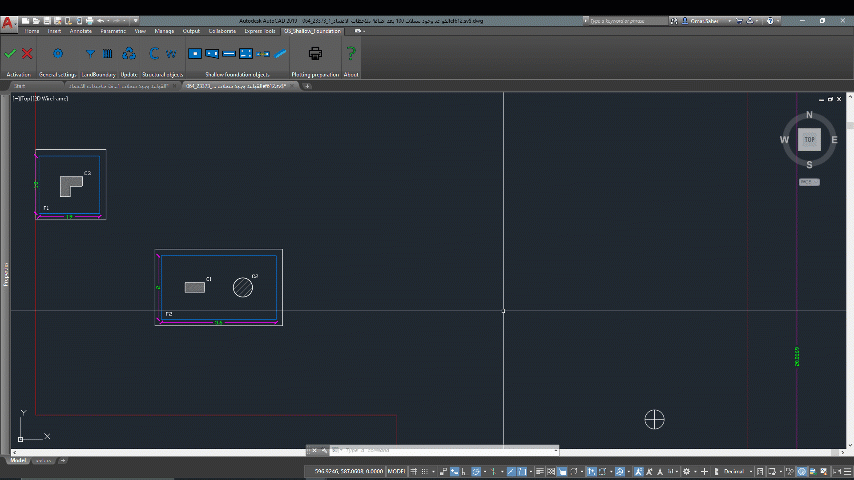Click the Plot quick access printer icon
Image resolution: width=854 pixels, height=480 pixels.
[x=89, y=21]
